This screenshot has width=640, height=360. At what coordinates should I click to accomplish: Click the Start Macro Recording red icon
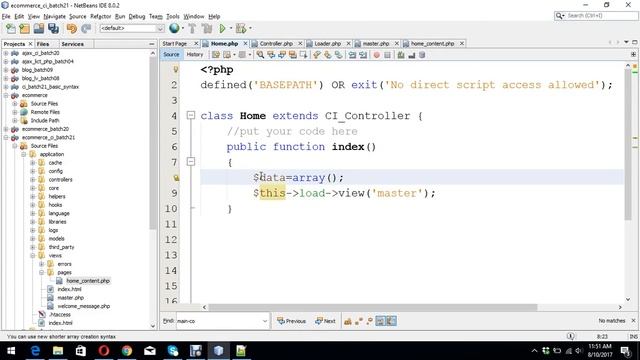(376, 55)
